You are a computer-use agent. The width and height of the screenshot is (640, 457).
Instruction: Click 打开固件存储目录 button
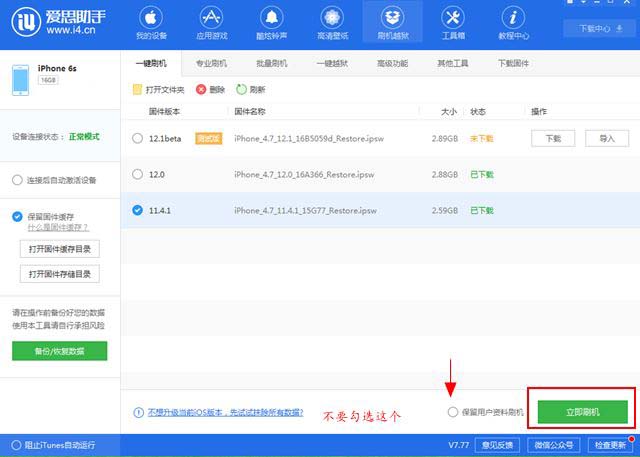(x=60, y=274)
